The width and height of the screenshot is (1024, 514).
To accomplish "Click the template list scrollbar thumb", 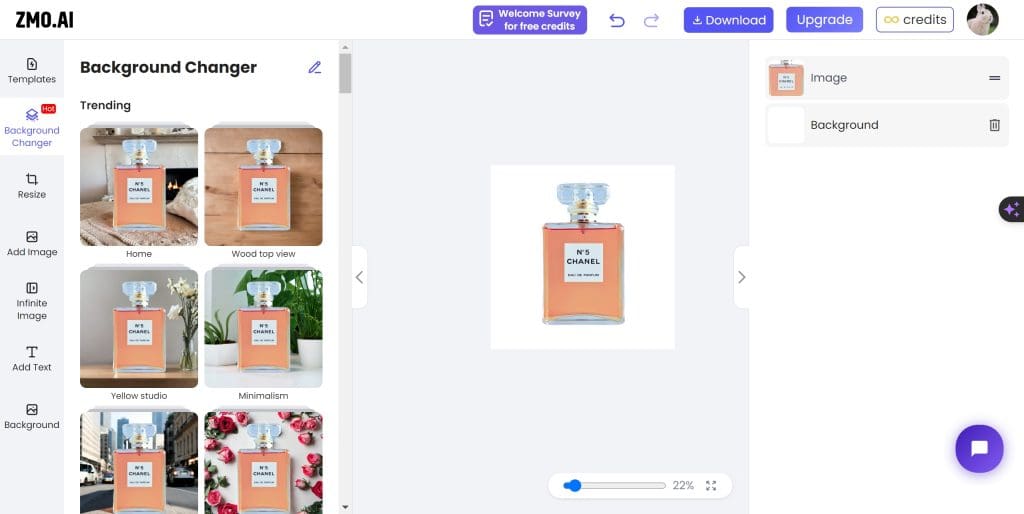I will pos(345,74).
